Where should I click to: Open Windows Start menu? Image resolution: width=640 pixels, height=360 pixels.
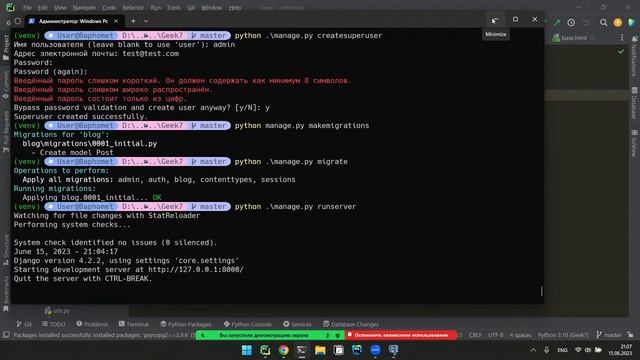pyautogui.click(x=247, y=350)
